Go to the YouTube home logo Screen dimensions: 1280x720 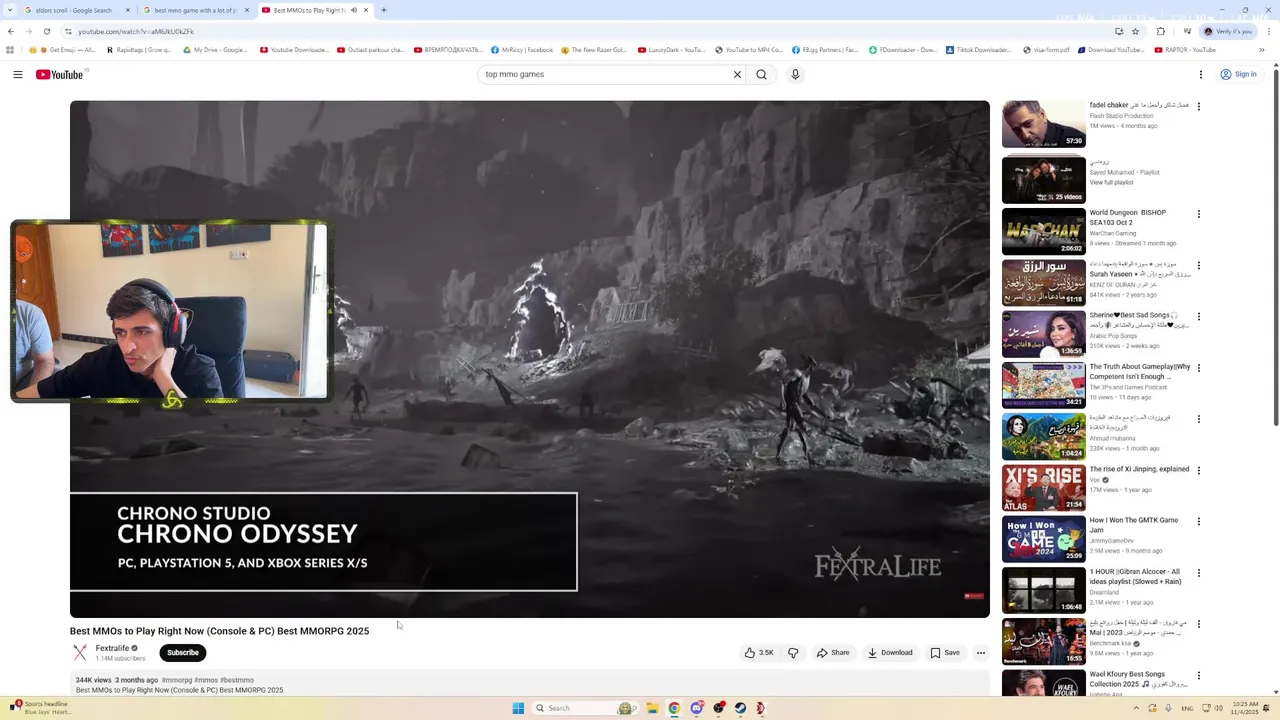pos(59,74)
